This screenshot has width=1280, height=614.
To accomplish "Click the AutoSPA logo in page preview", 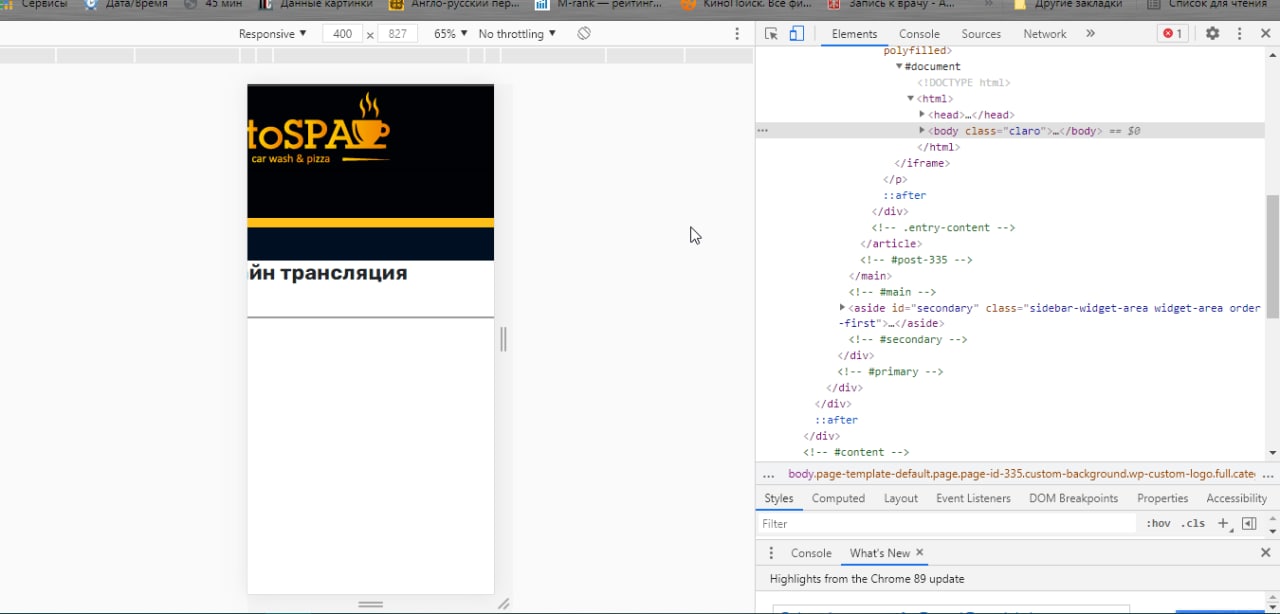I will point(320,130).
